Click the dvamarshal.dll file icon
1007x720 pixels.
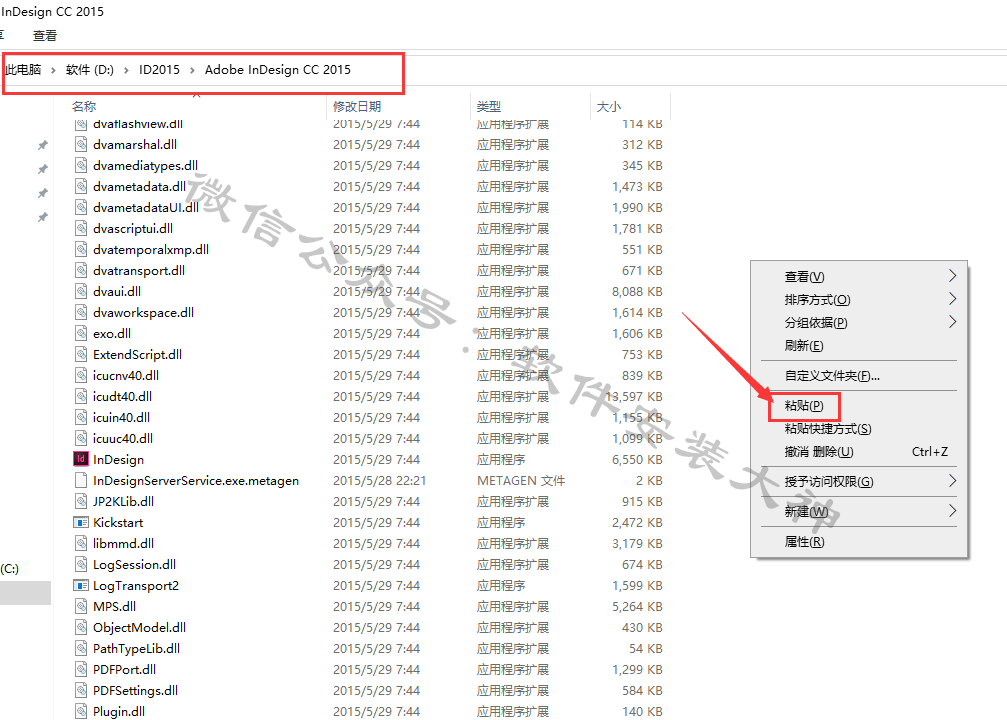(81, 144)
